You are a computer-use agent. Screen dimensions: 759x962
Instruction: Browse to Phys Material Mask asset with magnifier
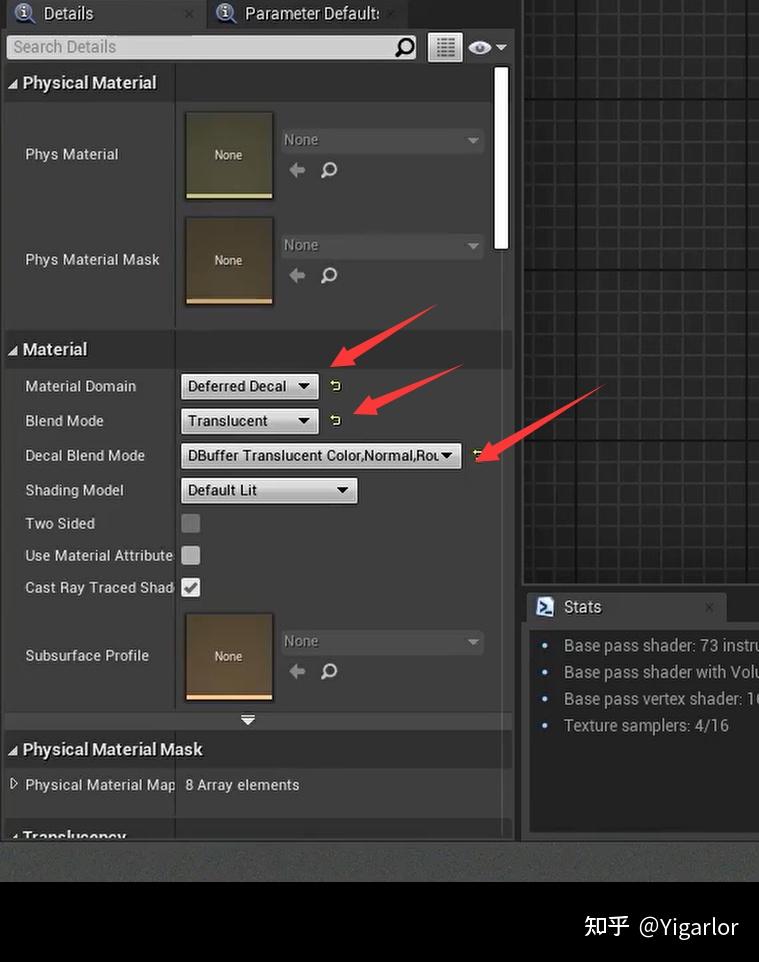tap(329, 275)
